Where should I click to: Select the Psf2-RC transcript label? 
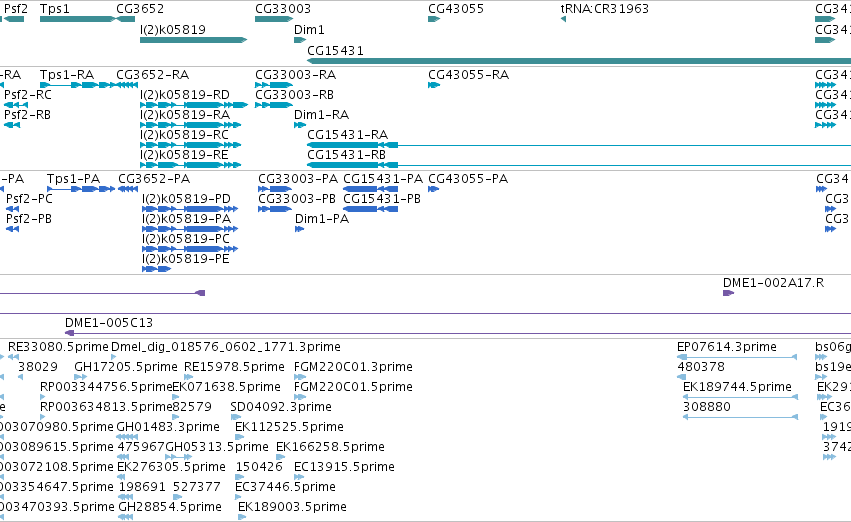coord(28,95)
